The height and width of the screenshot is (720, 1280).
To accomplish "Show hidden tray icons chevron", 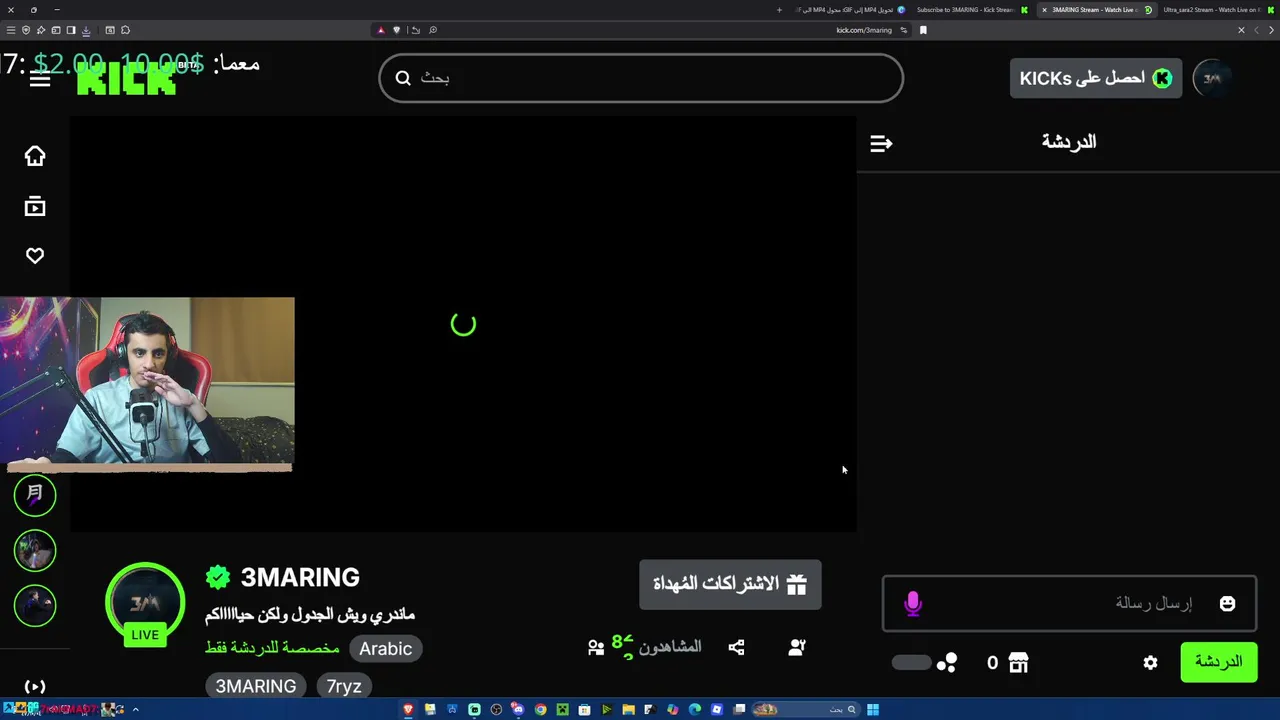I will click(135, 710).
